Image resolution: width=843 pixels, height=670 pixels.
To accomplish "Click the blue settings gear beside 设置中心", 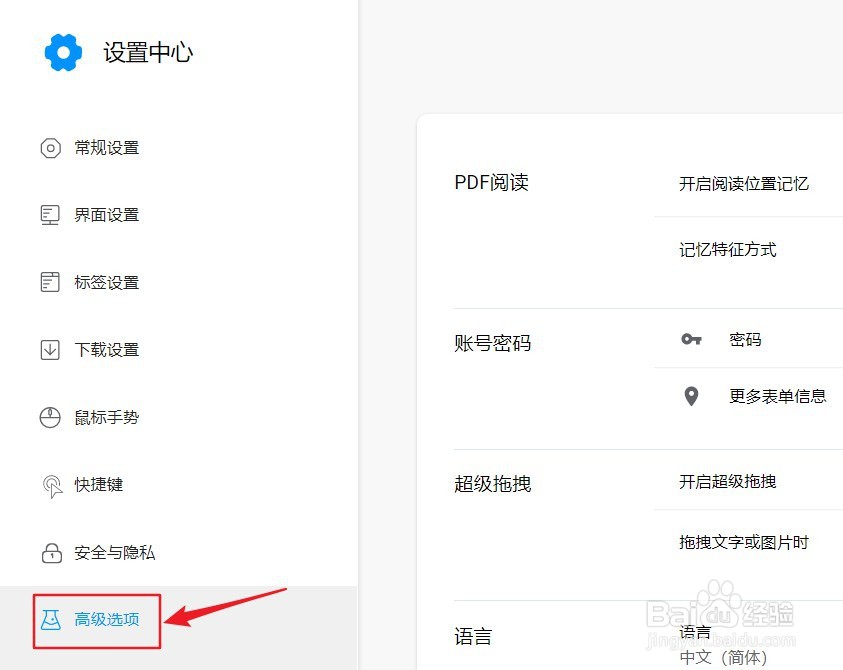I will 63,52.
